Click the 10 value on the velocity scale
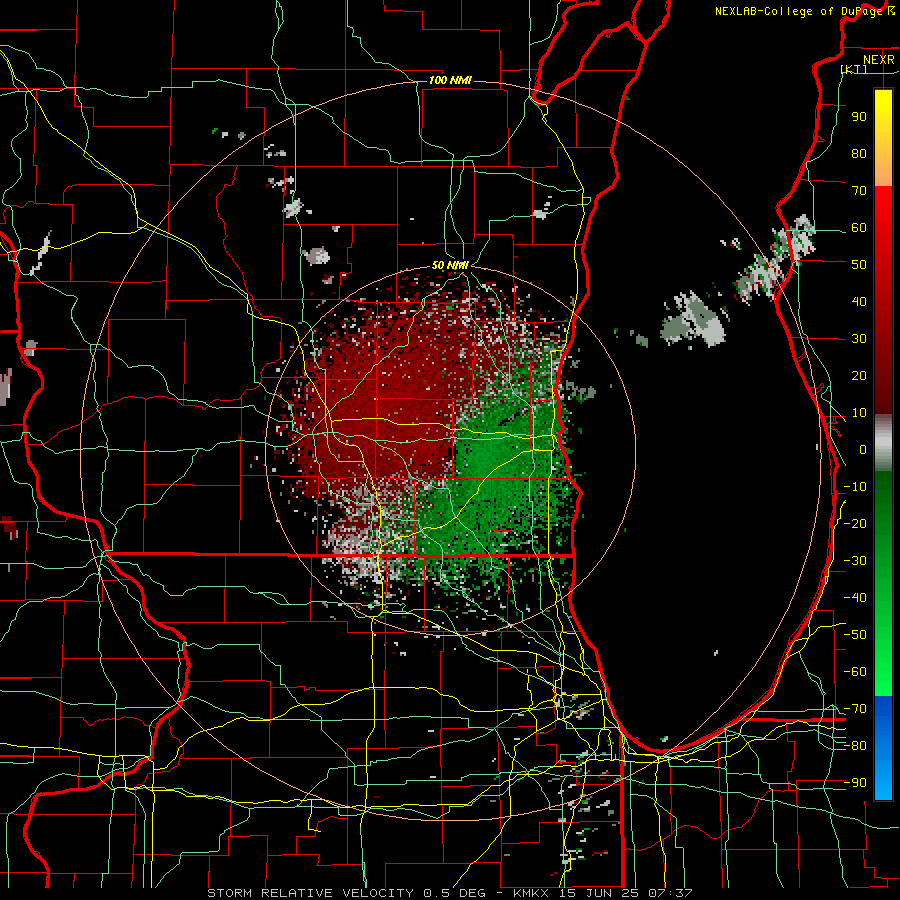The height and width of the screenshot is (900, 900). 859,413
